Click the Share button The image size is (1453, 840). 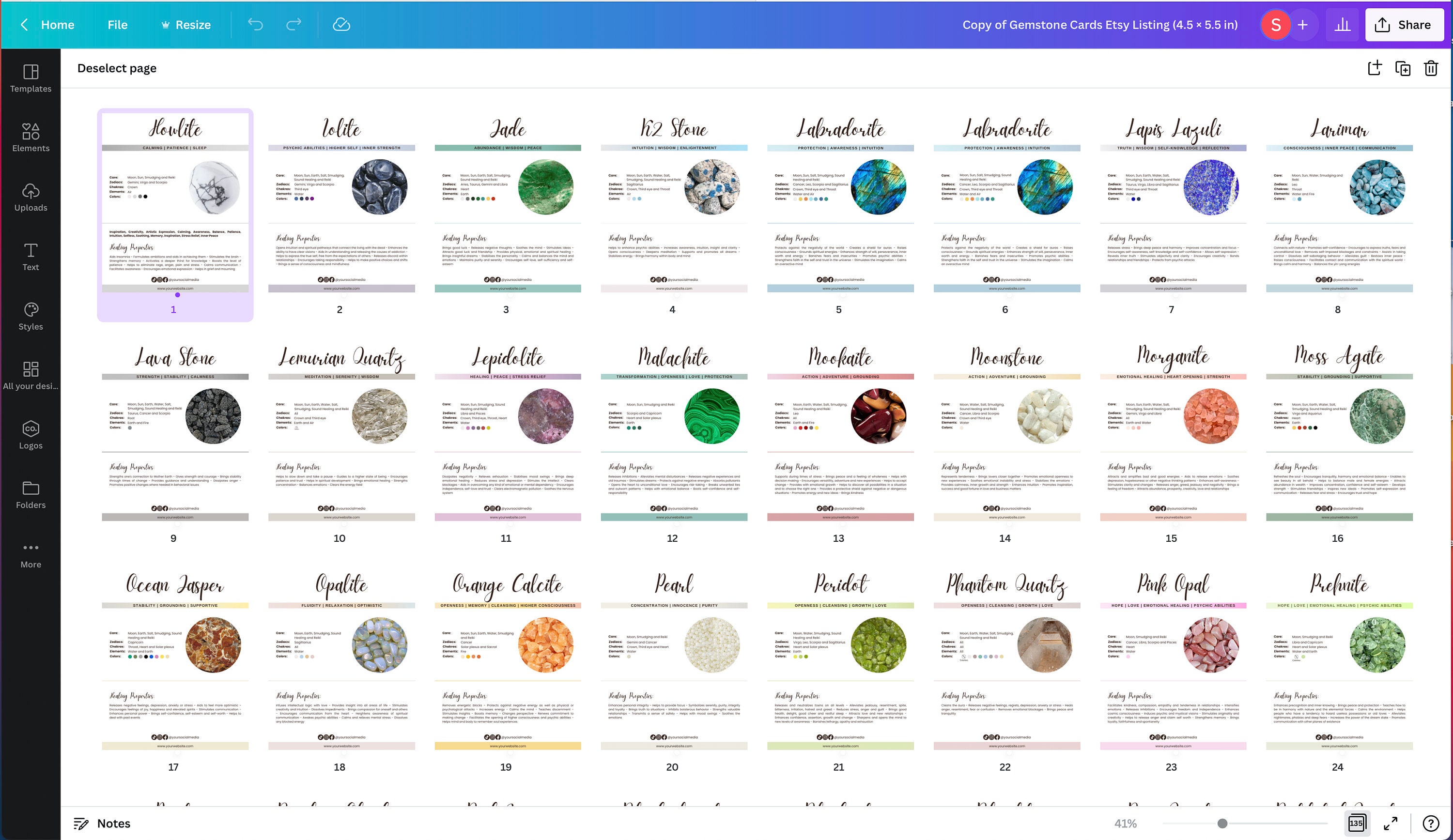(1404, 25)
